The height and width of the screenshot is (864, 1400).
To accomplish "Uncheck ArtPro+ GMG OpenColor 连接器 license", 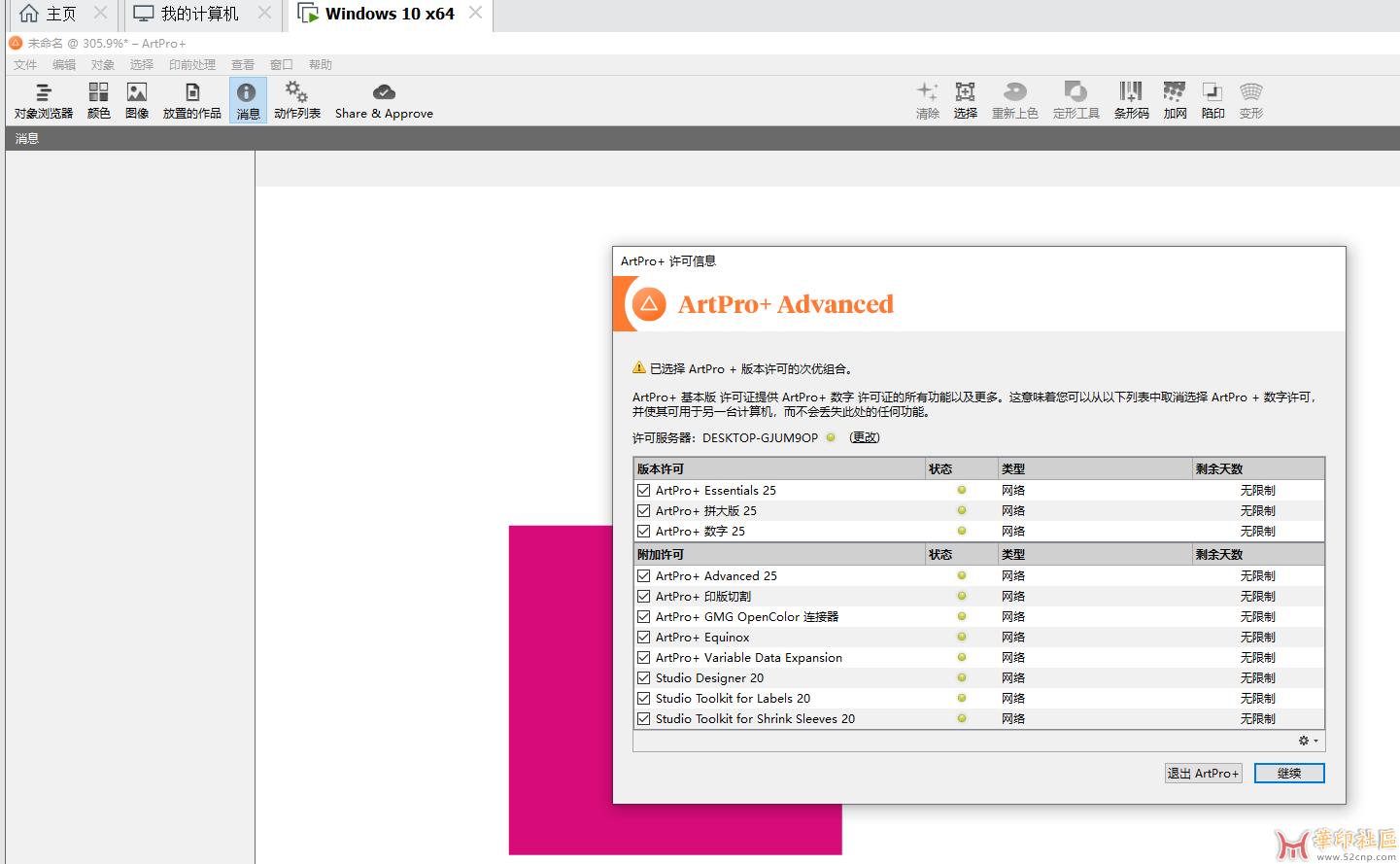I will [643, 616].
